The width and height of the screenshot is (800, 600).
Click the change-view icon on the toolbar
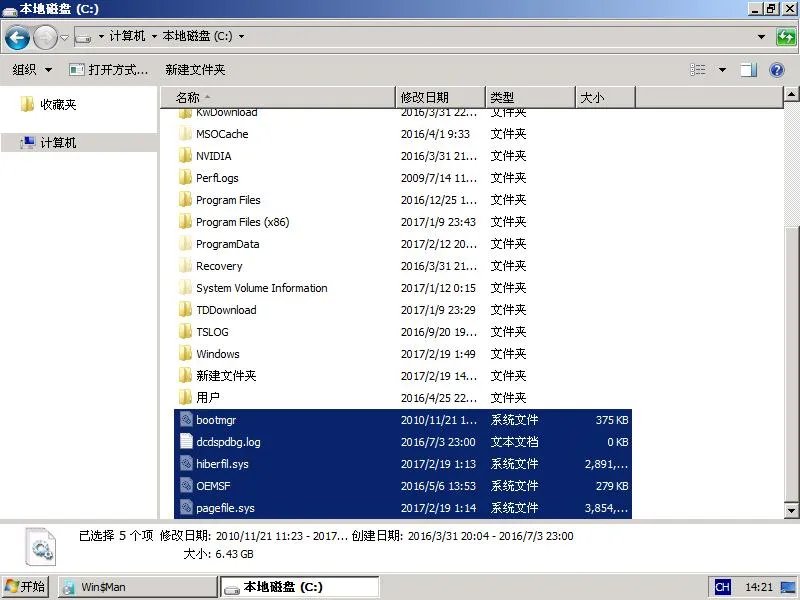pos(697,69)
